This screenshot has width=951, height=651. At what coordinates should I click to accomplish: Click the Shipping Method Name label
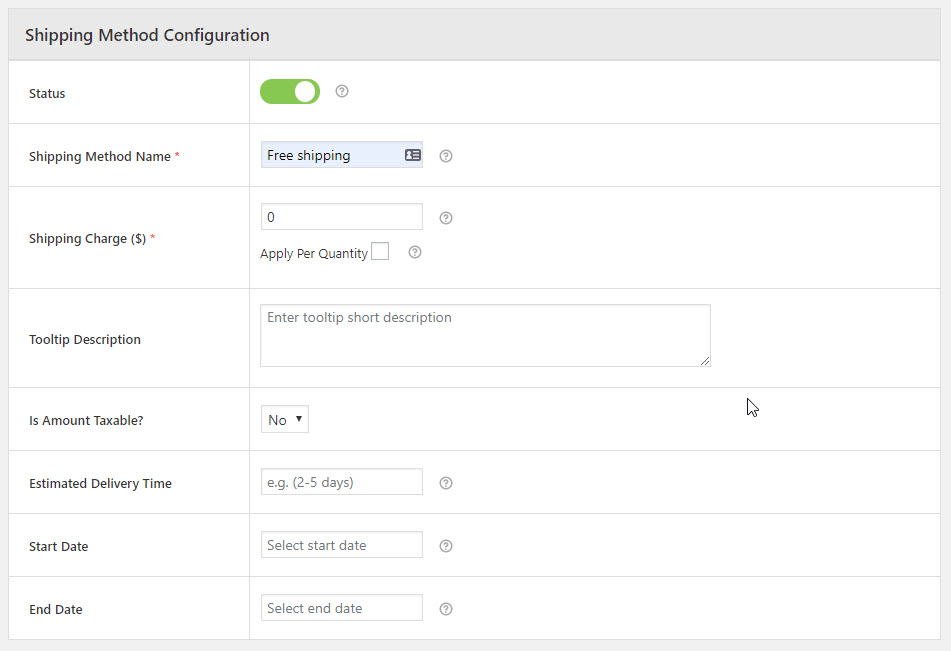point(99,157)
